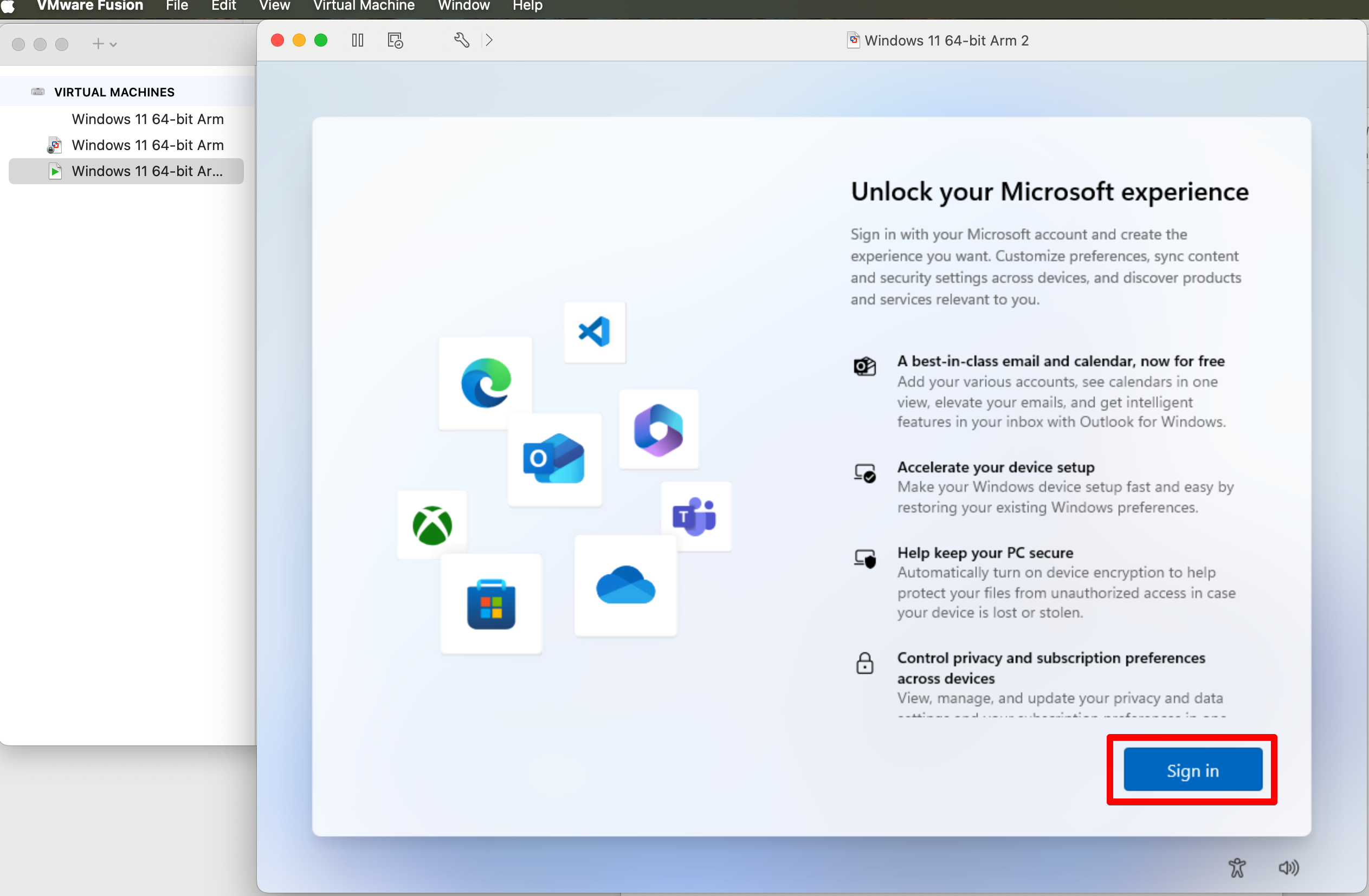This screenshot has width=1369, height=896.
Task: Expand toolbar with the right chevron
Action: (x=489, y=40)
